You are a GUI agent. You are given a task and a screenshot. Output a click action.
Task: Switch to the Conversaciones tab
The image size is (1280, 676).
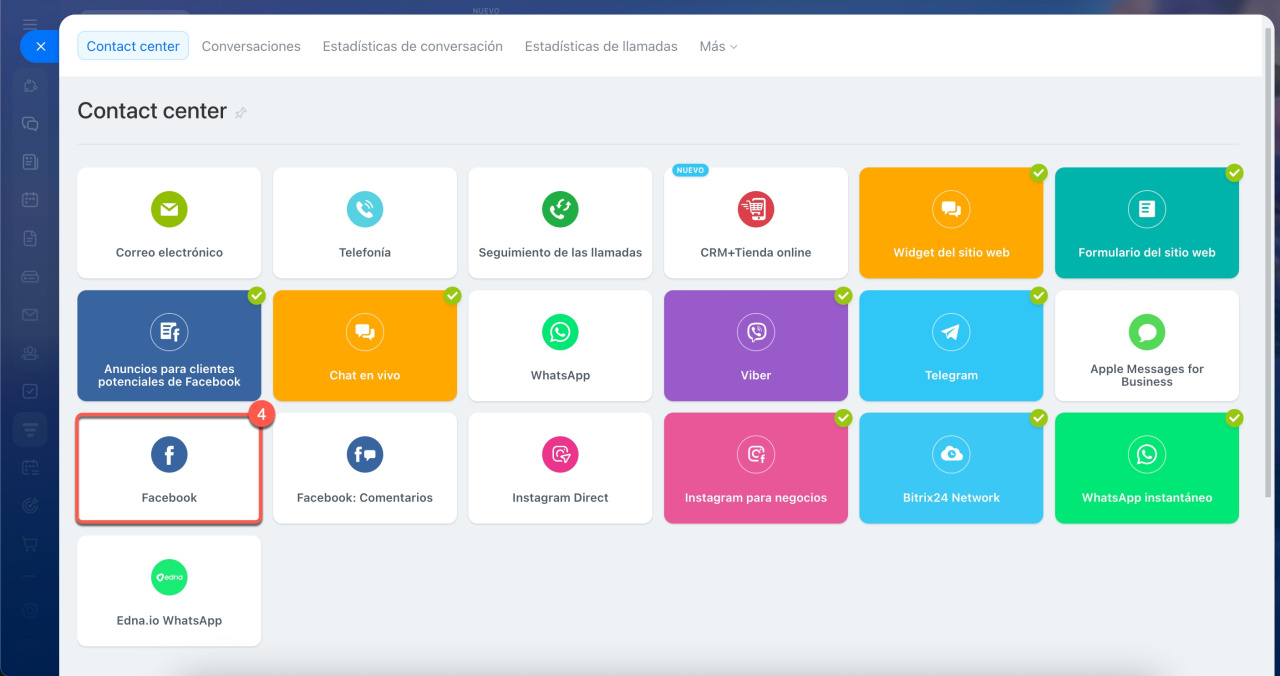(251, 46)
